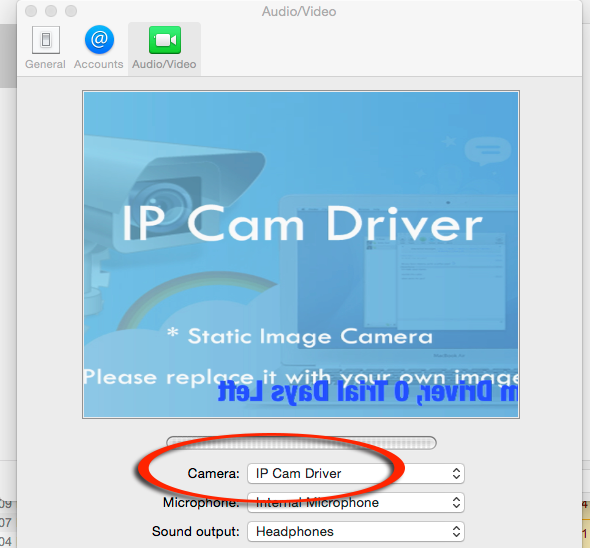Image resolution: width=590 pixels, height=548 pixels.
Task: Open the Camera dropdown showing IP Cam Driver
Action: (x=356, y=473)
